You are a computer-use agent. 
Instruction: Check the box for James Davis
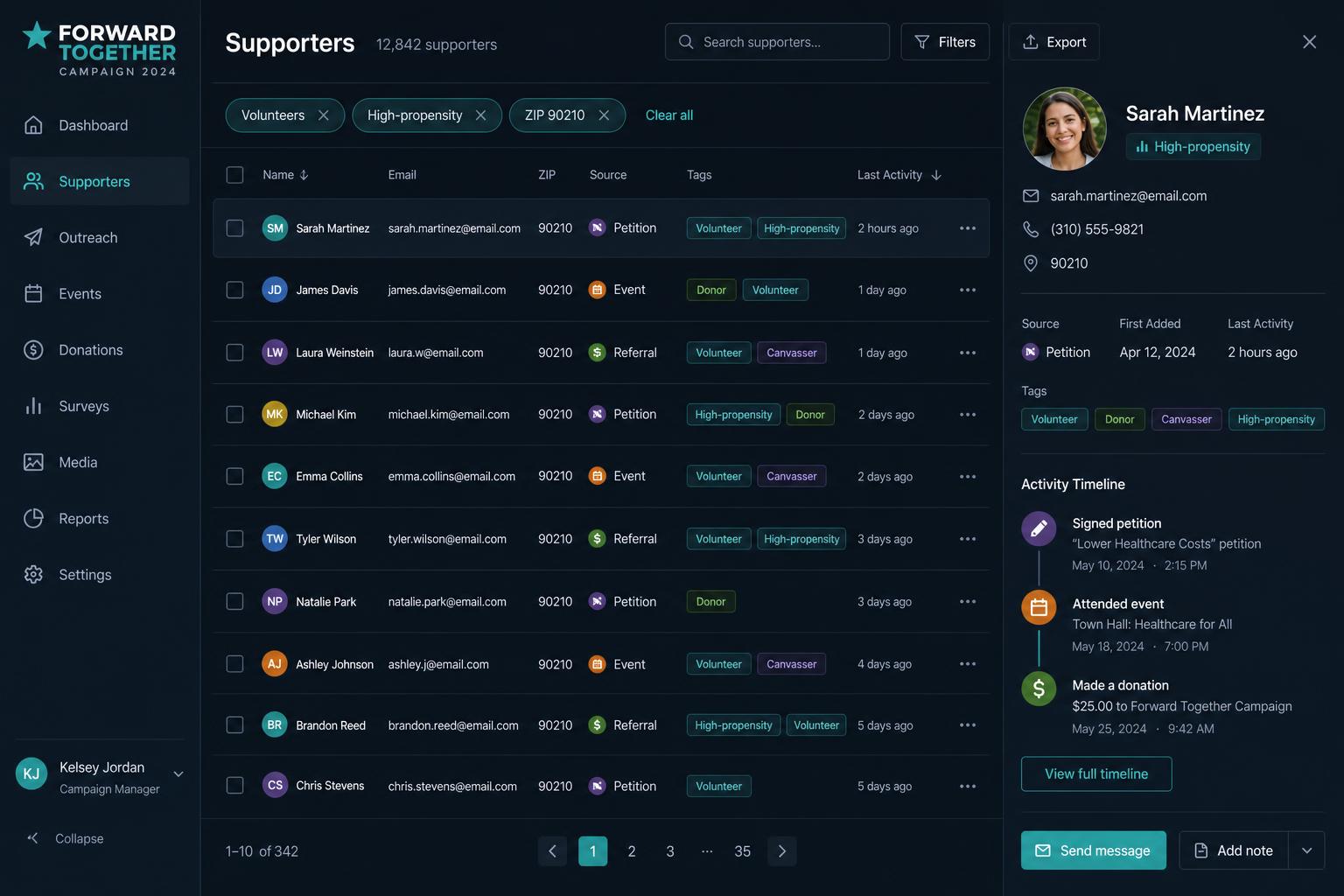tap(234, 290)
